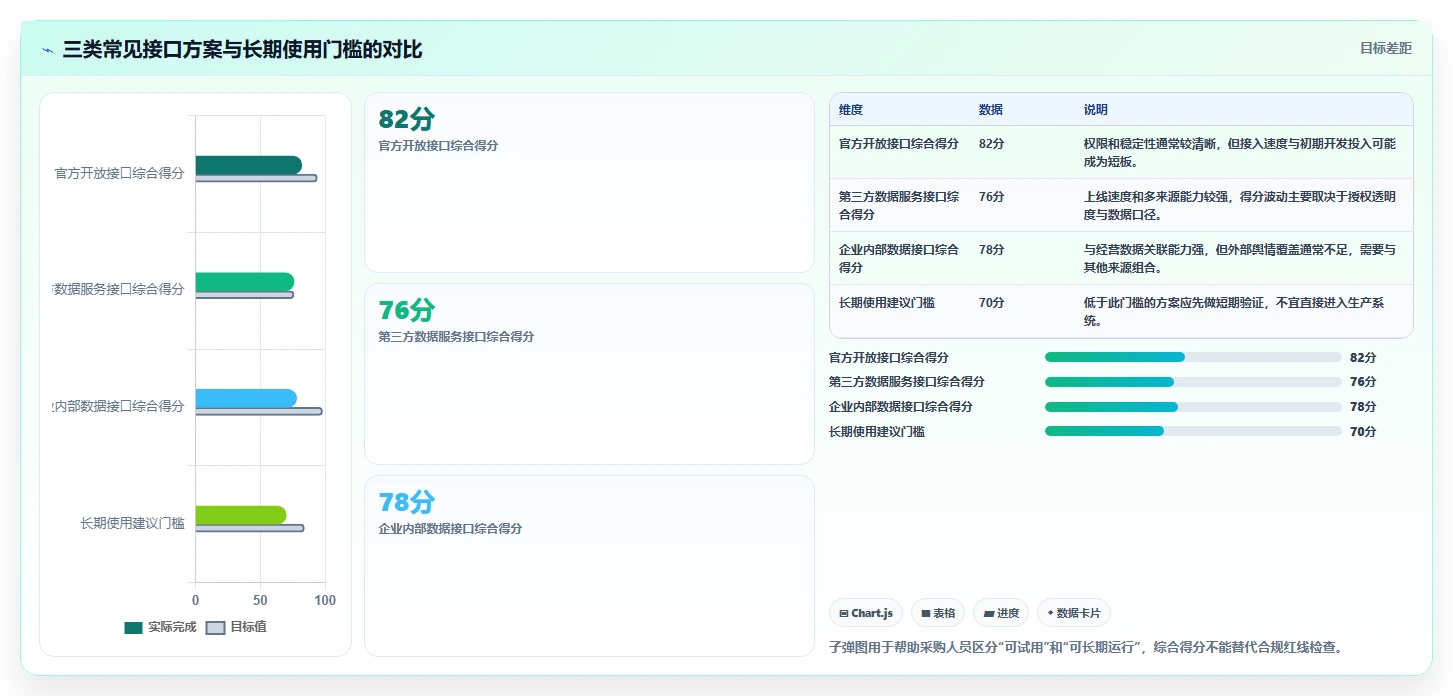Screen dimensions: 1453x696
Task: Click the 目标差距 label in header
Action: point(1385,48)
